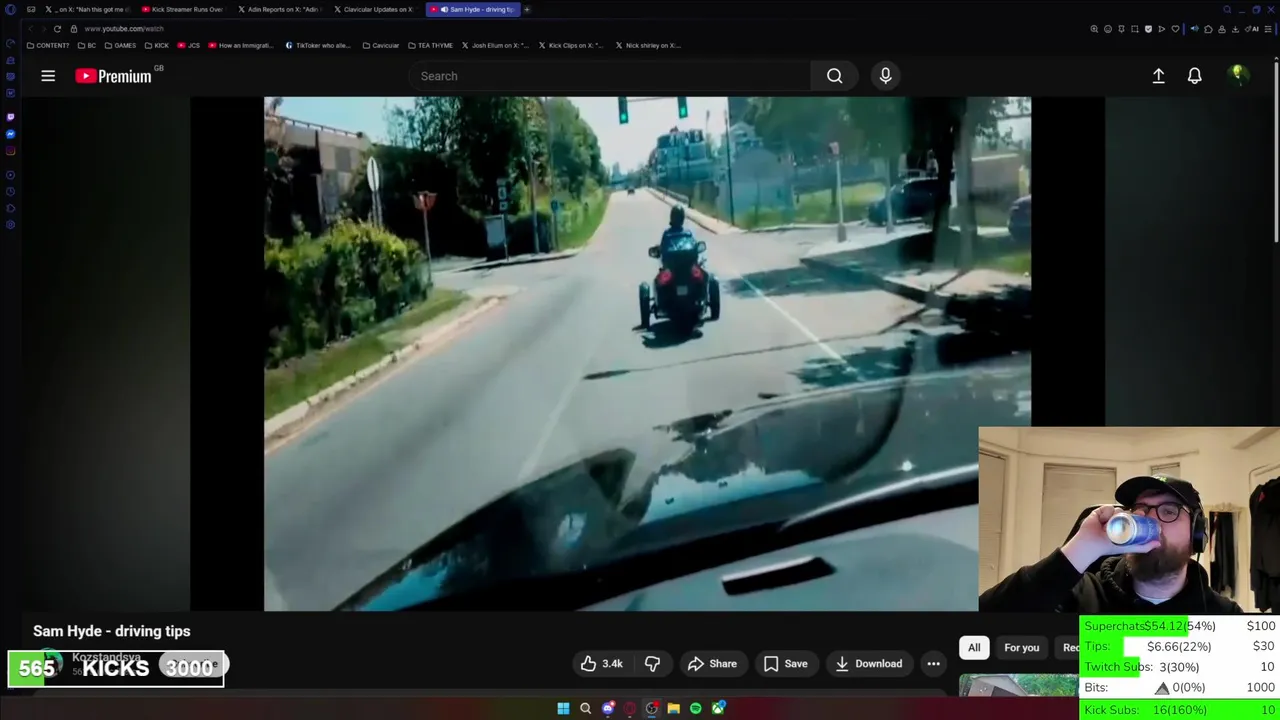Open the tab search magnifier

[1227, 9]
